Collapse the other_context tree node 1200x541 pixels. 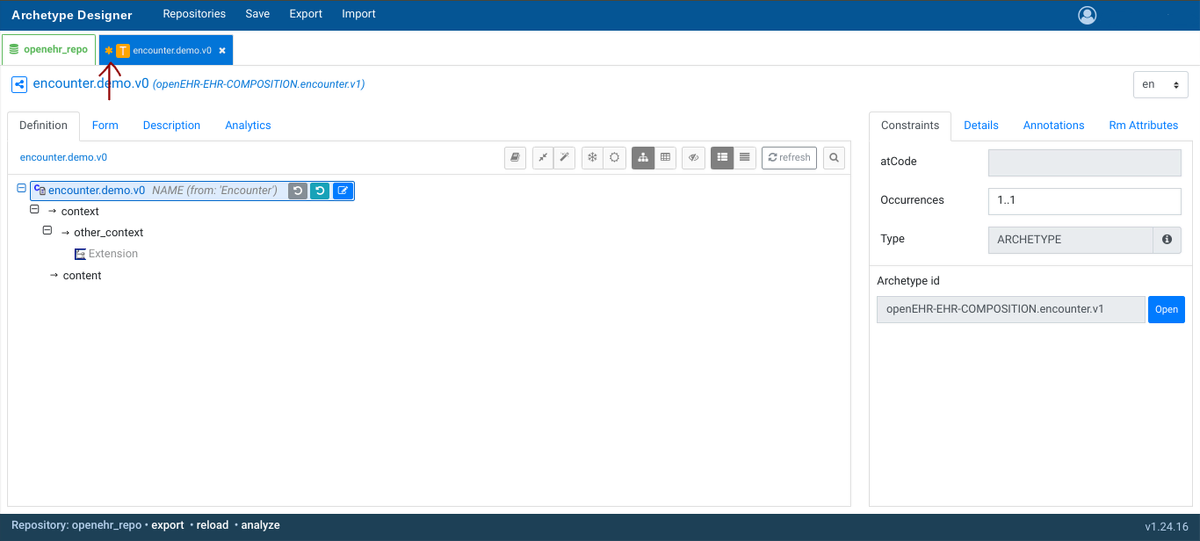46,231
